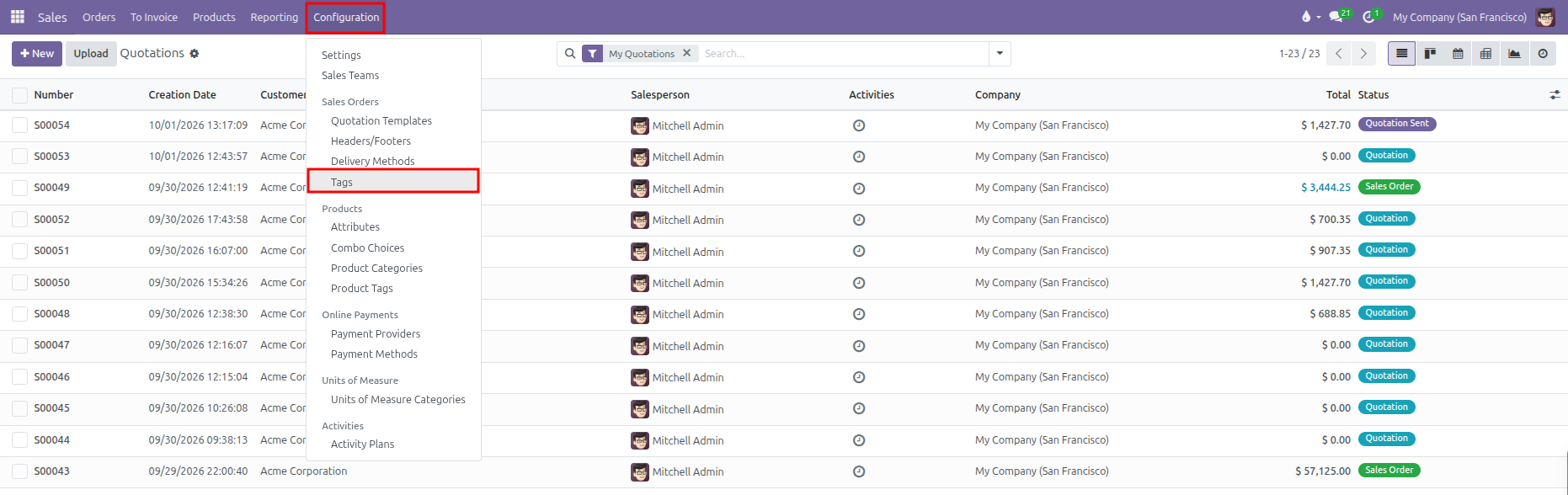The height and width of the screenshot is (495, 1568).
Task: Click the droplet debug icon in navbar
Action: point(1306,17)
